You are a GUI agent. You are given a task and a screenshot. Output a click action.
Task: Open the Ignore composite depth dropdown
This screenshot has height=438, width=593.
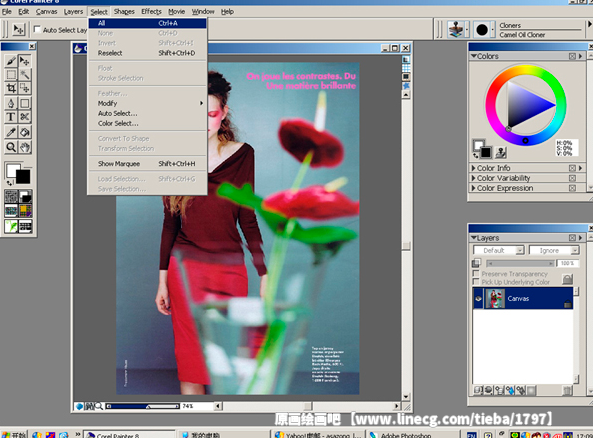tap(554, 250)
